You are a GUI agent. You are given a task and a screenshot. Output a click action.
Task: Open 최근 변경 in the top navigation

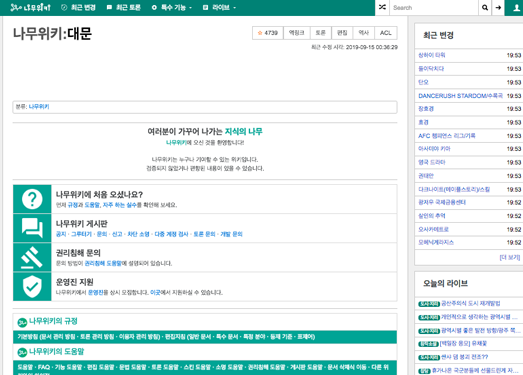(x=78, y=7)
